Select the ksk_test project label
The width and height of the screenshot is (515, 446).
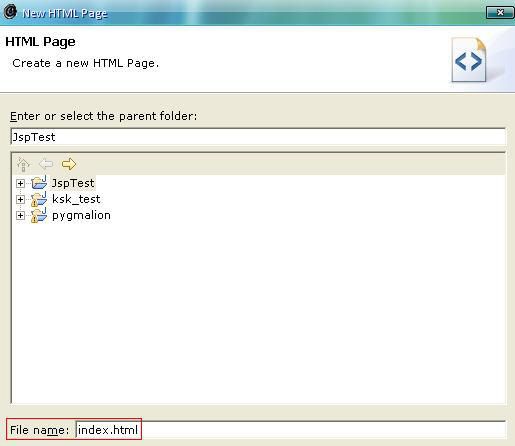coord(76,199)
